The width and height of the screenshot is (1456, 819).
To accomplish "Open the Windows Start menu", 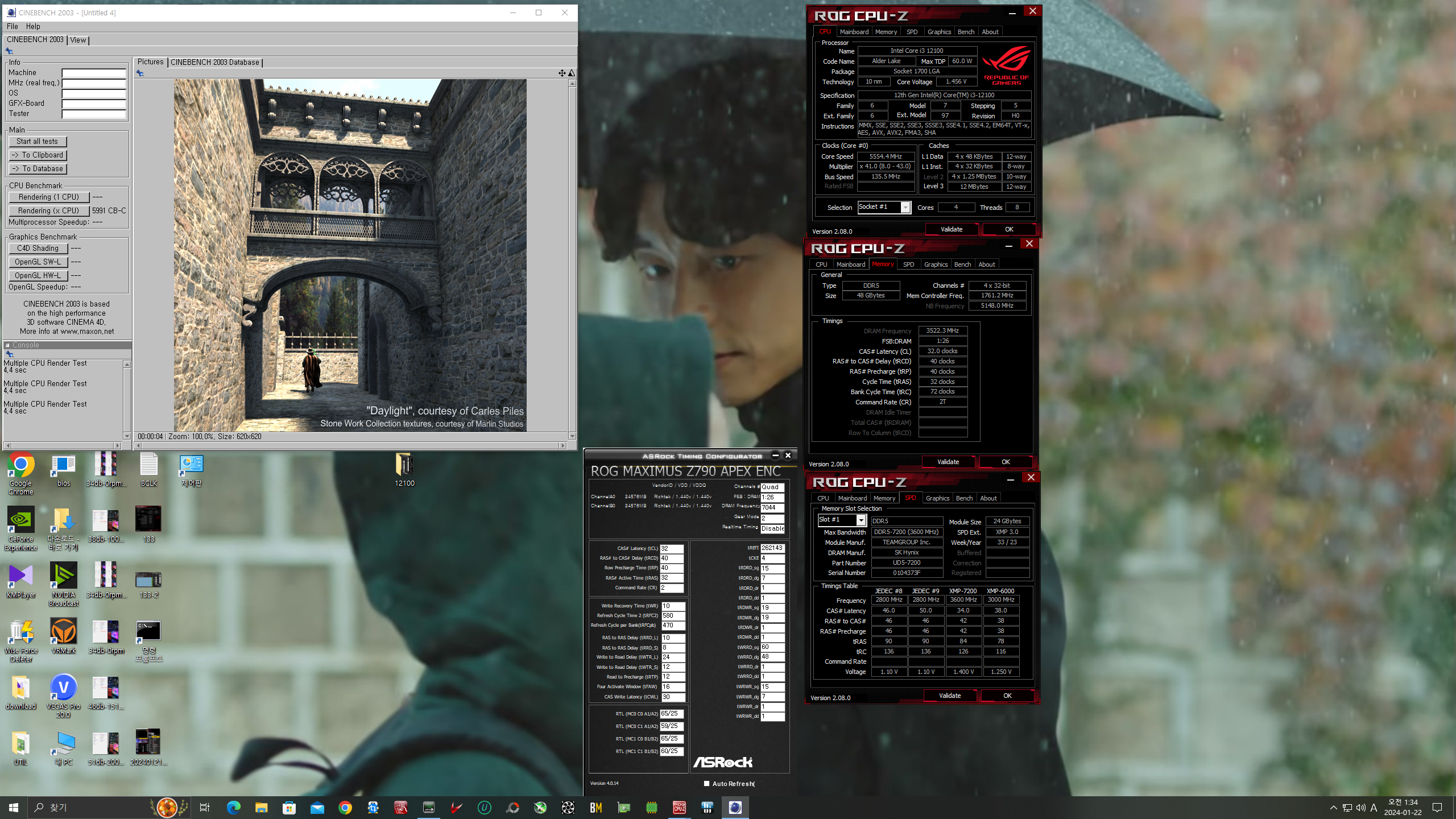I will (14, 808).
